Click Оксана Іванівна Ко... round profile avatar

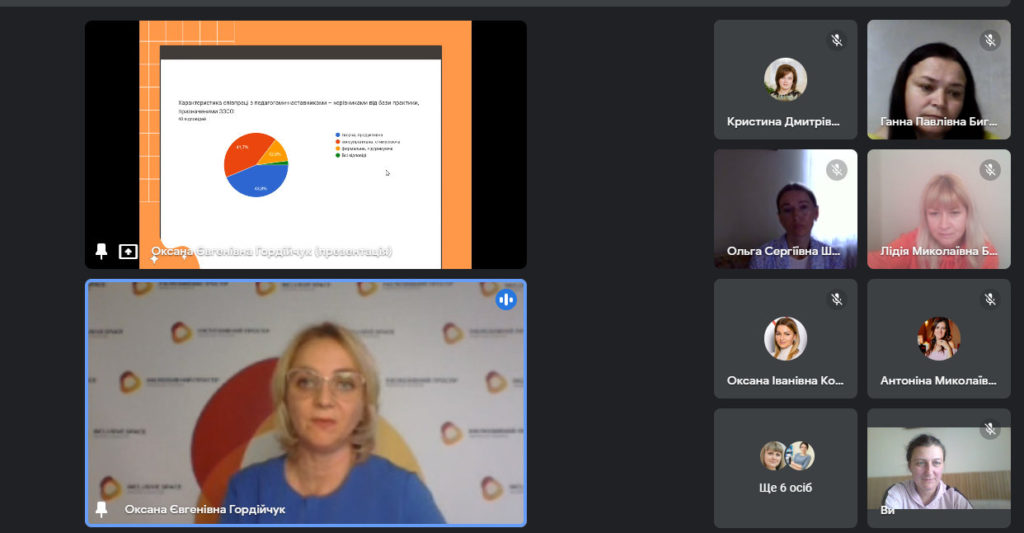pyautogui.click(x=785, y=338)
